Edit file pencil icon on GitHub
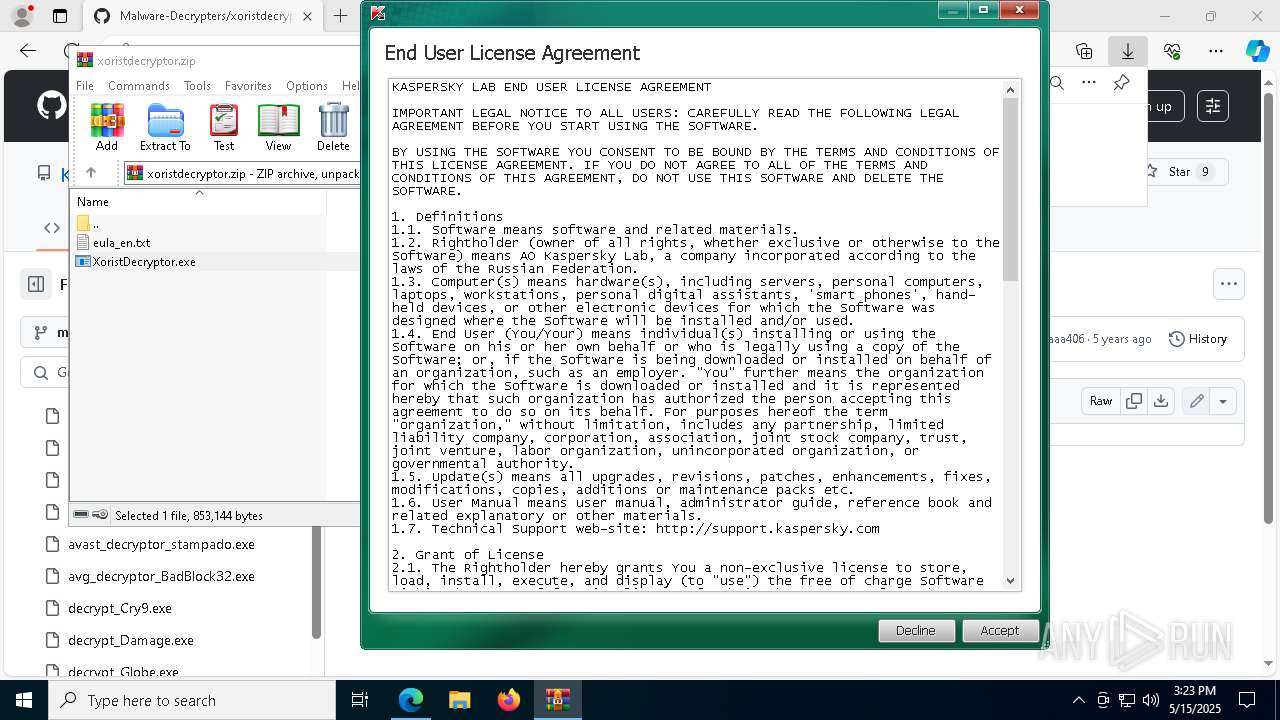 pyautogui.click(x=1196, y=401)
